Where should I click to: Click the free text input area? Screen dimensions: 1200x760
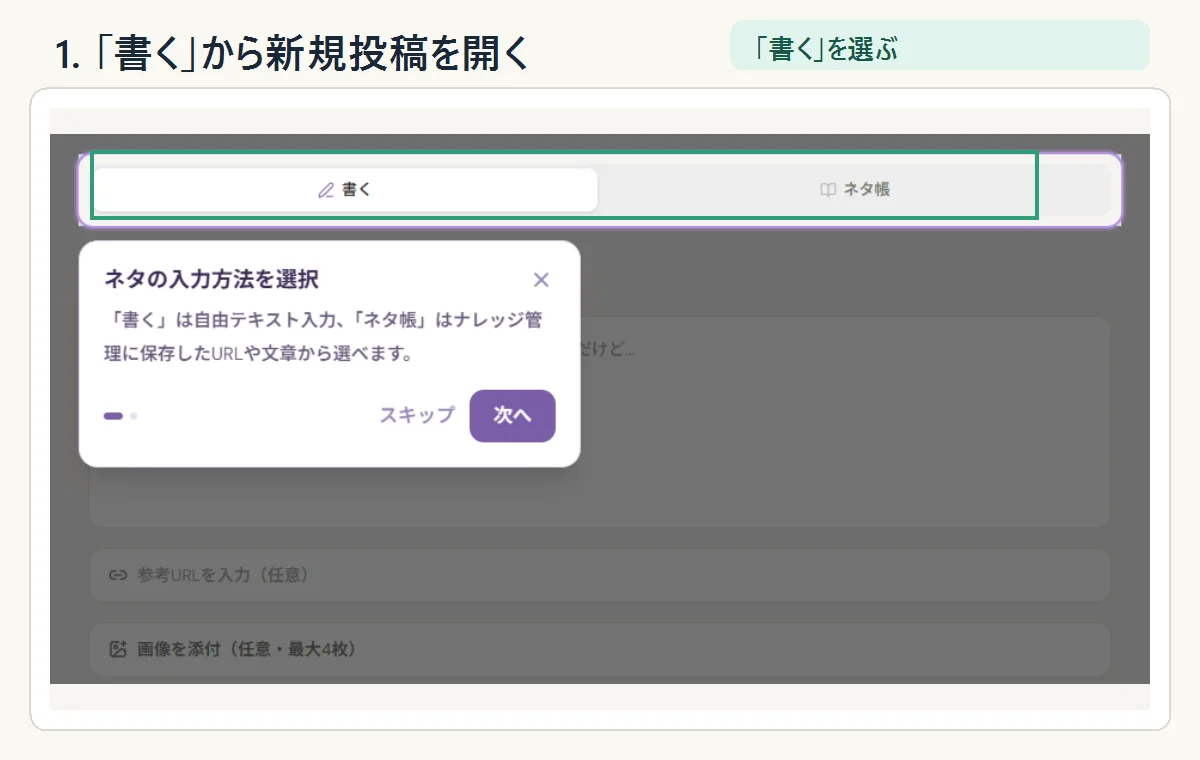pos(845,422)
